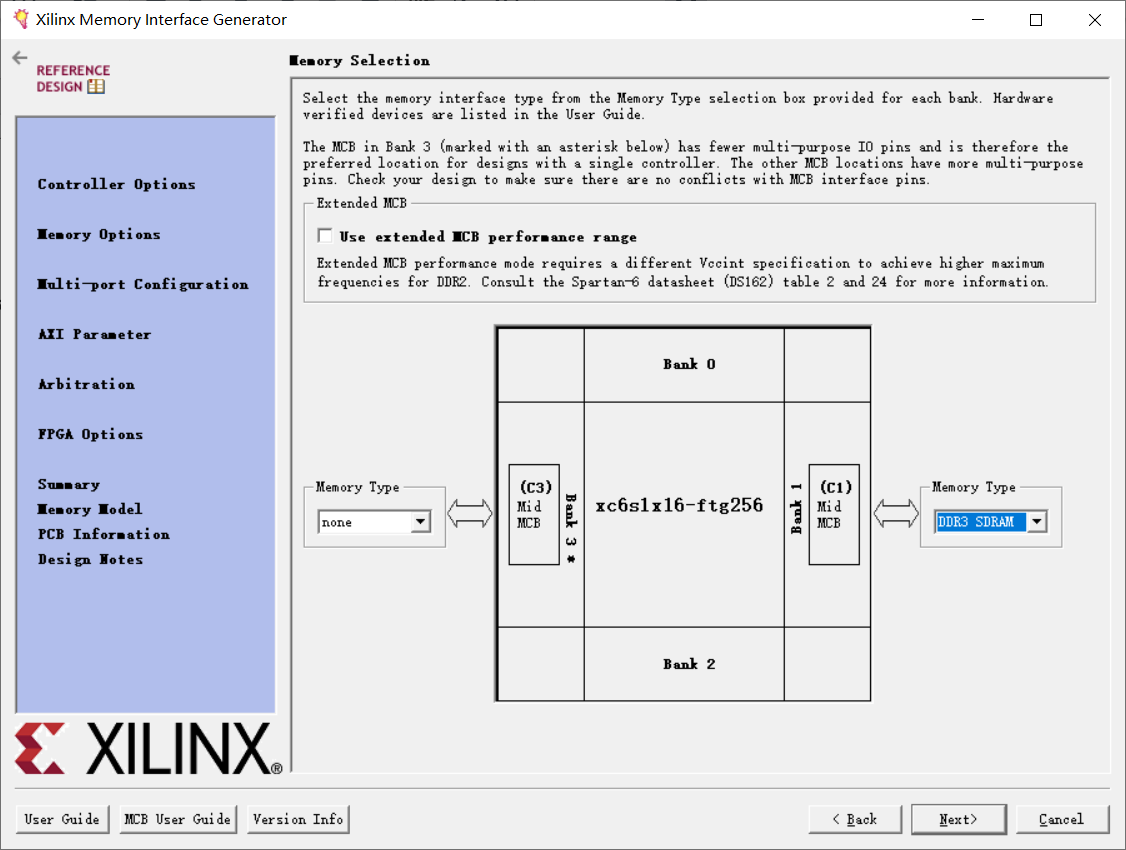Select PCB Information in the sidebar

[104, 535]
